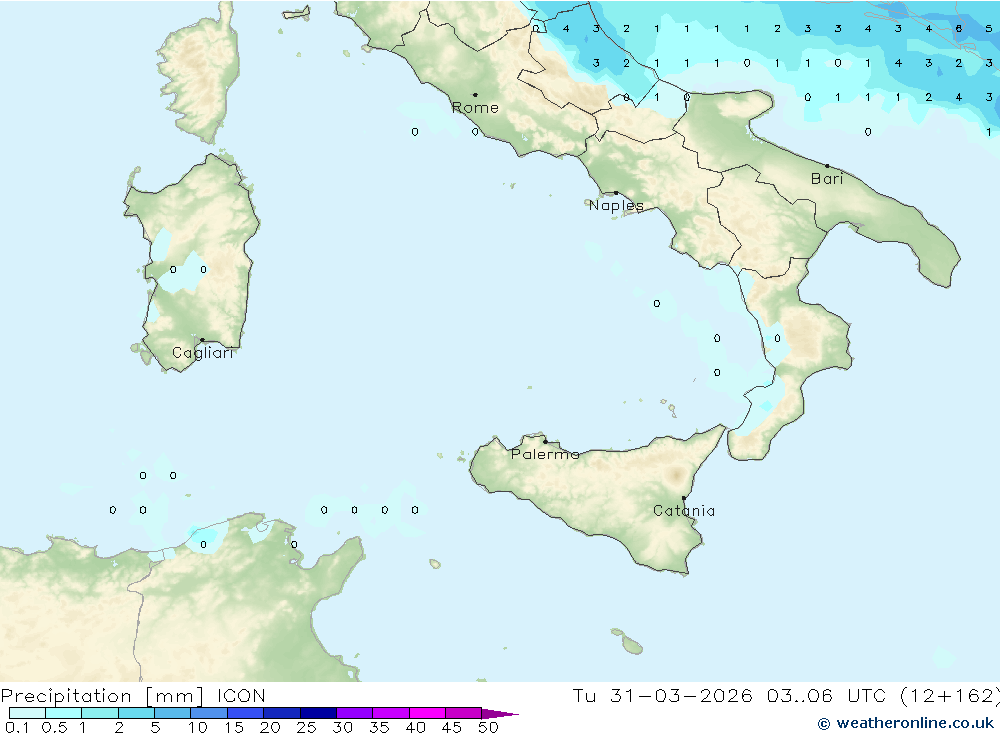Image resolution: width=1000 pixels, height=733 pixels.
Task: Select the Catania city label
Action: point(684,510)
